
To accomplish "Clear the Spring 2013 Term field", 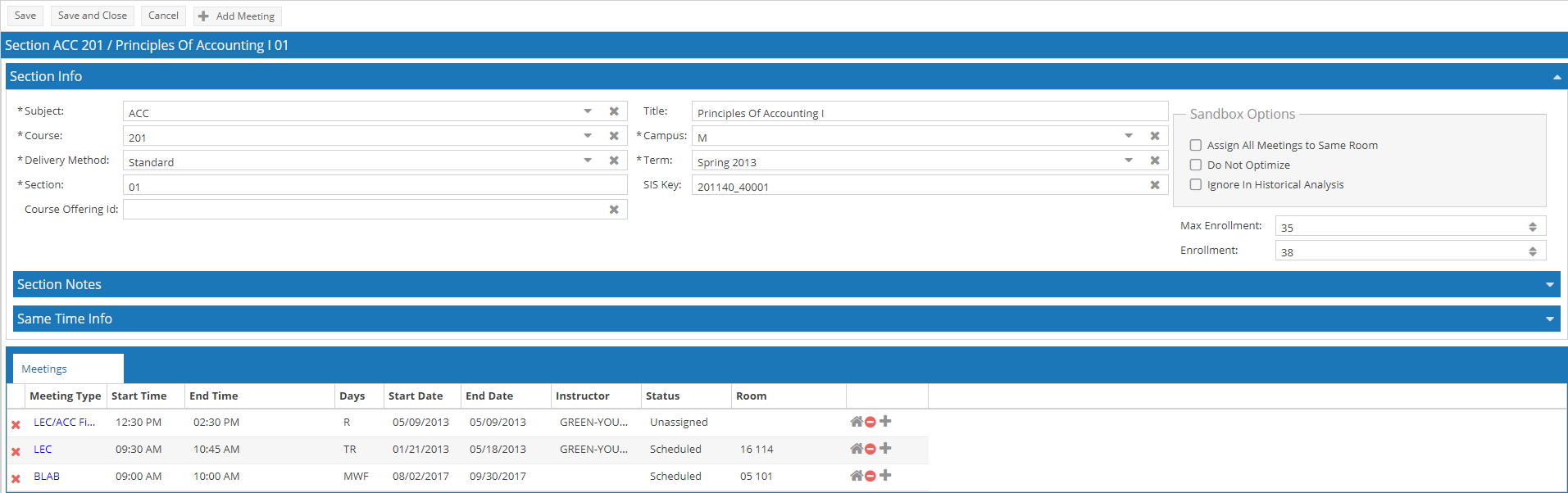I will (1155, 161).
